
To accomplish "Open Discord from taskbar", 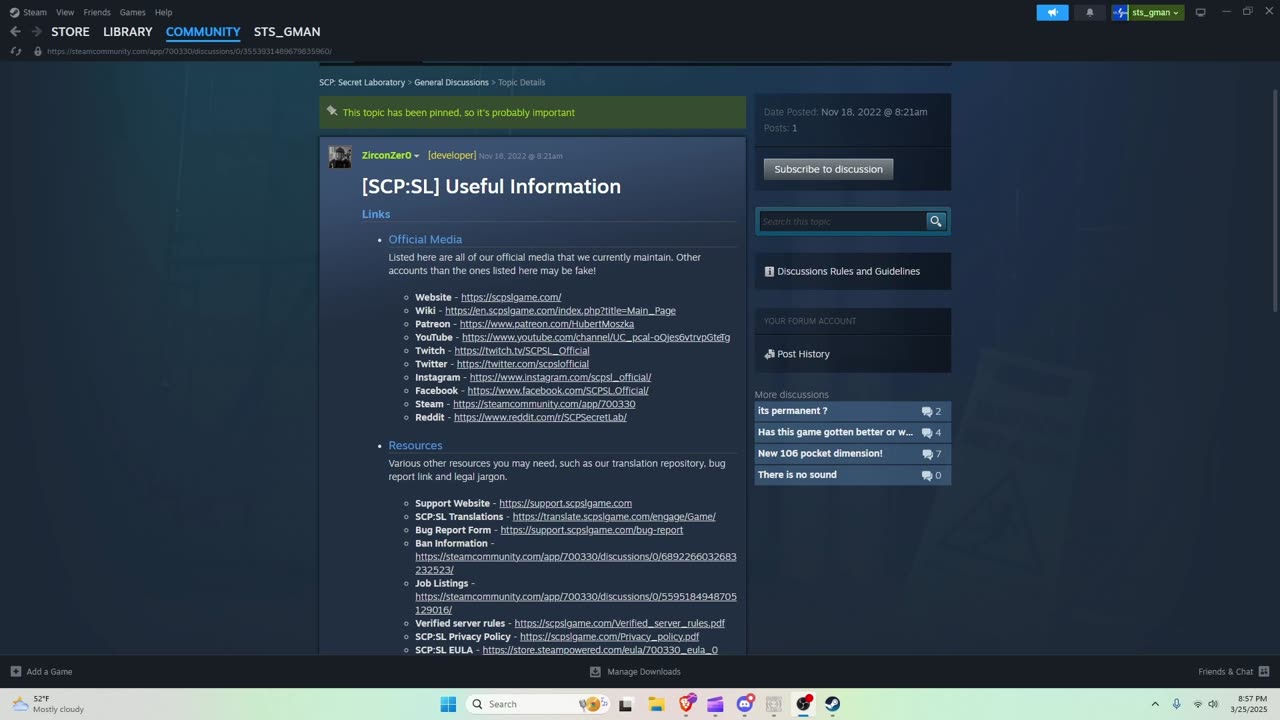I will [745, 704].
